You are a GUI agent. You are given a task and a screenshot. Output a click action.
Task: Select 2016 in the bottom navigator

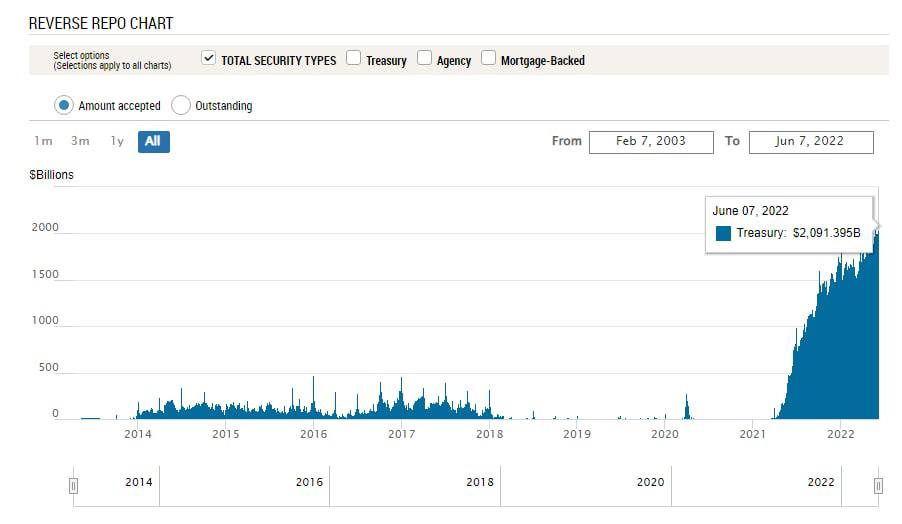(309, 482)
